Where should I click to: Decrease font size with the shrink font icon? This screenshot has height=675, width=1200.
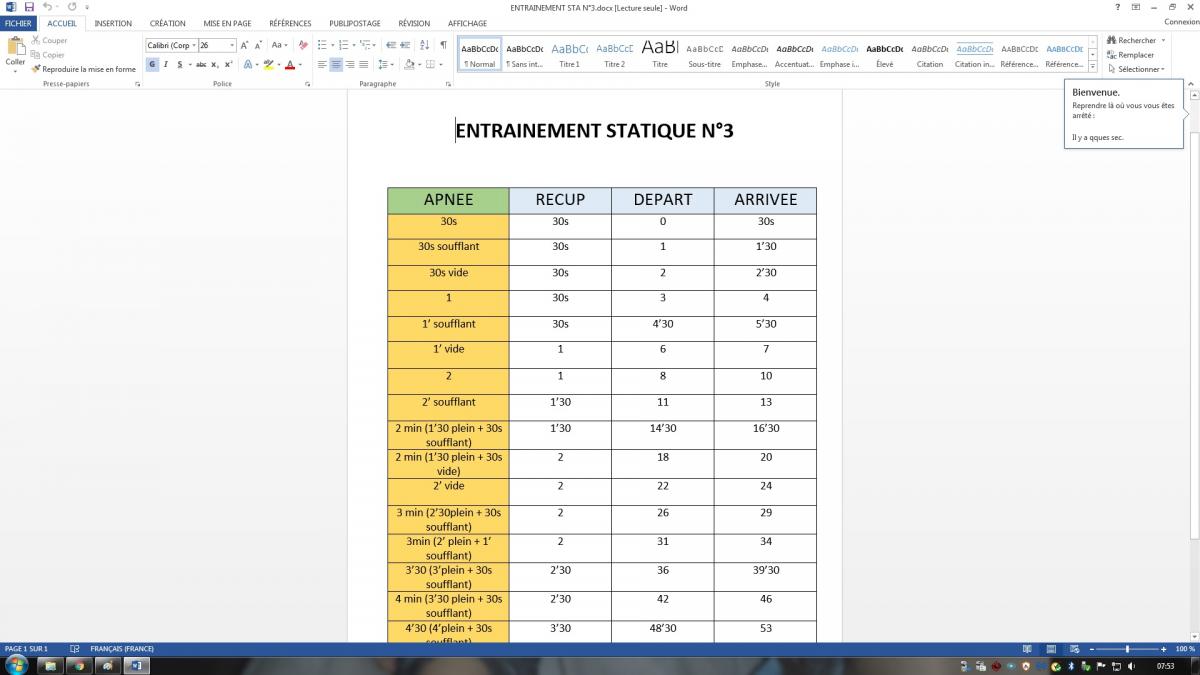[259, 45]
